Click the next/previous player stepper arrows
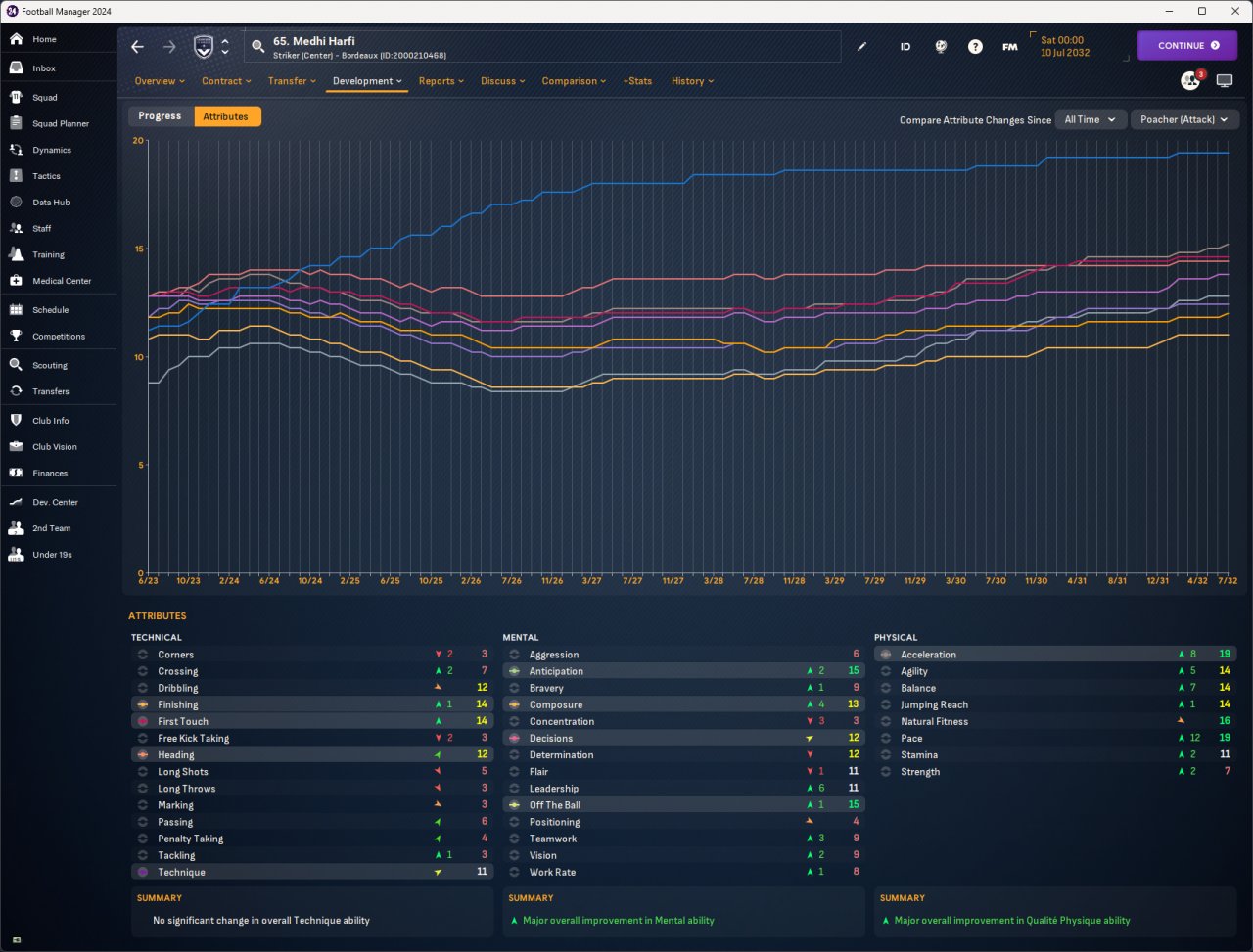The width and height of the screenshot is (1253, 952). [x=225, y=47]
